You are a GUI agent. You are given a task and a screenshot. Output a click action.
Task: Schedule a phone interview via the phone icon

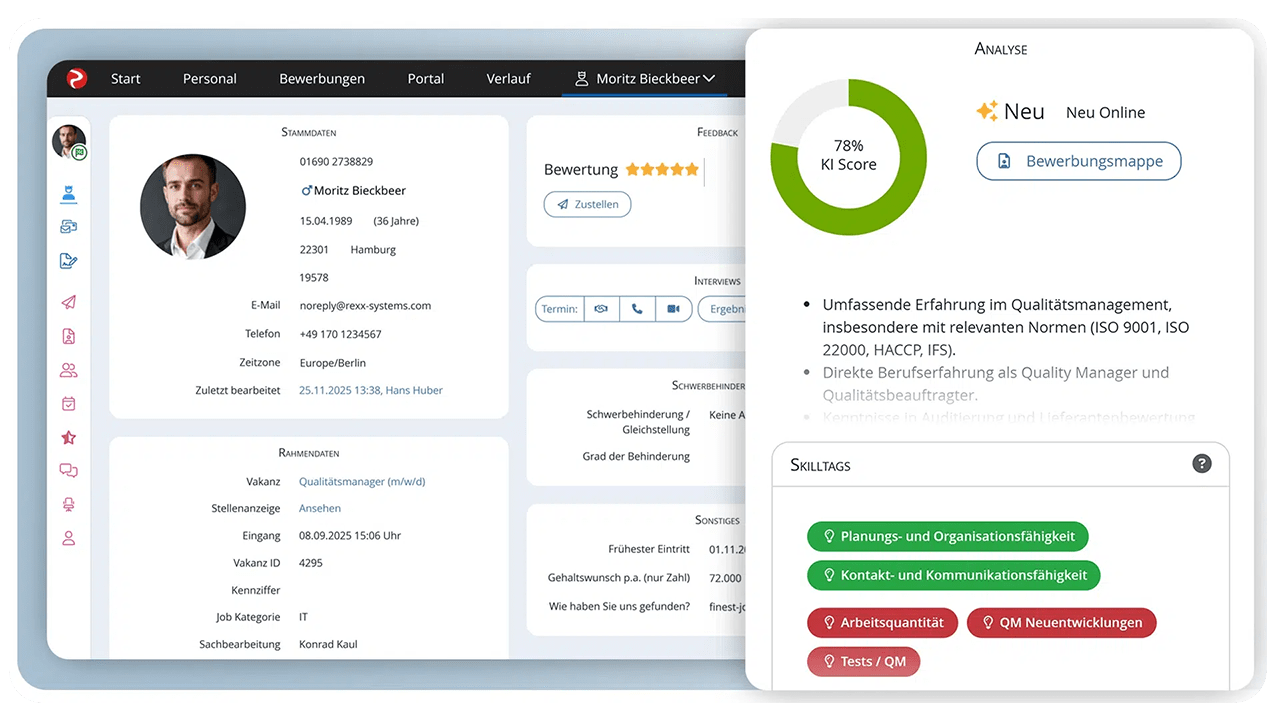(x=637, y=309)
